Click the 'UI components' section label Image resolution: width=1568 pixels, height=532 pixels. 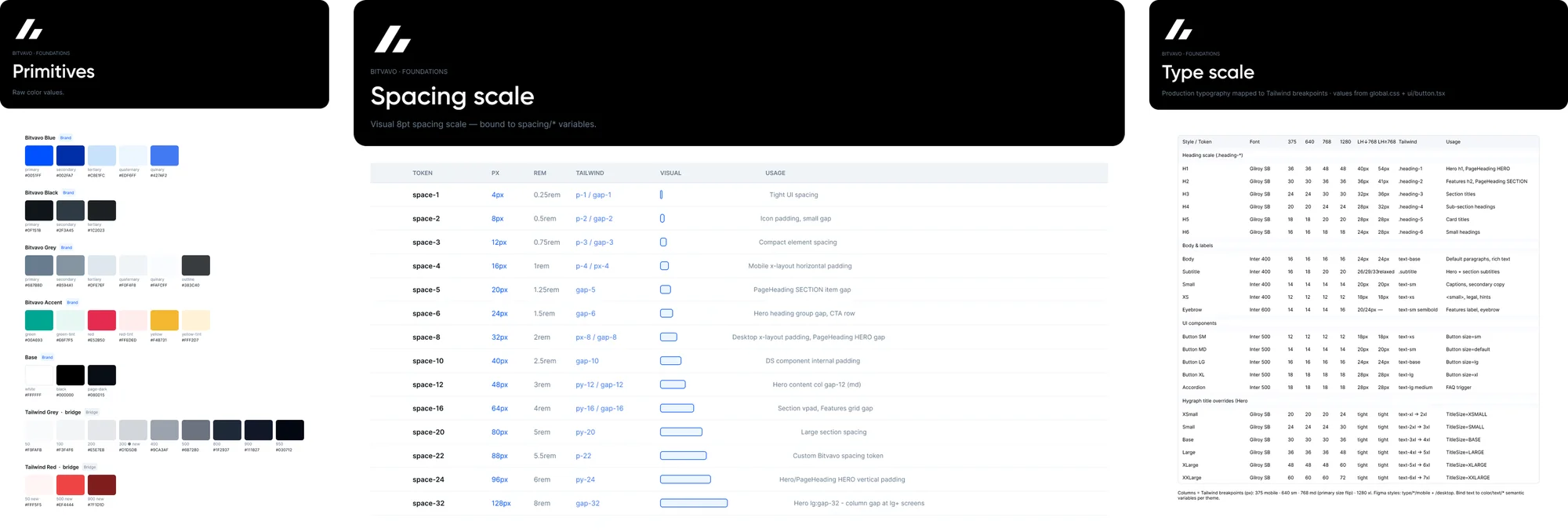click(1200, 323)
